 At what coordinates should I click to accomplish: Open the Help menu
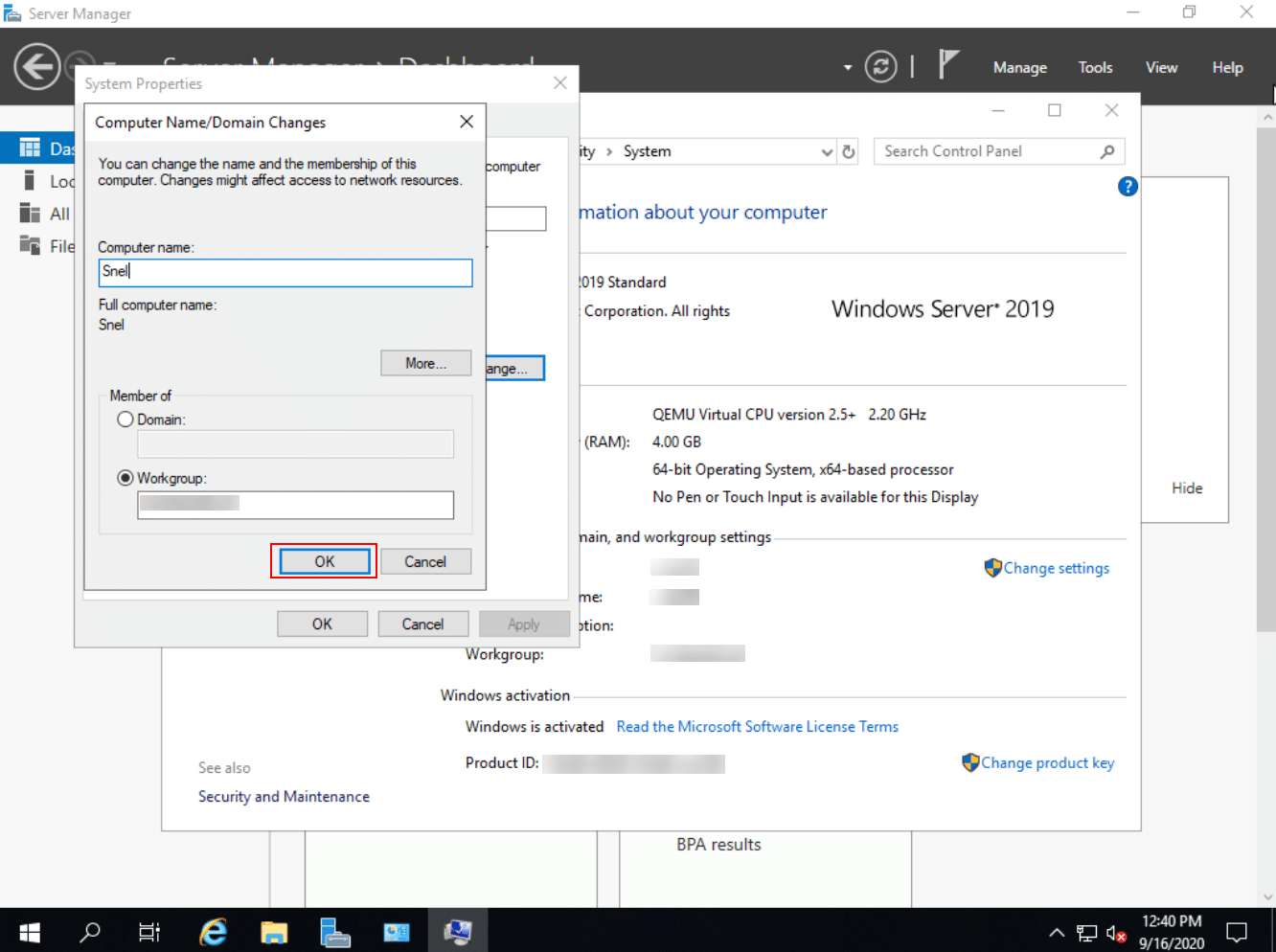pyautogui.click(x=1227, y=67)
